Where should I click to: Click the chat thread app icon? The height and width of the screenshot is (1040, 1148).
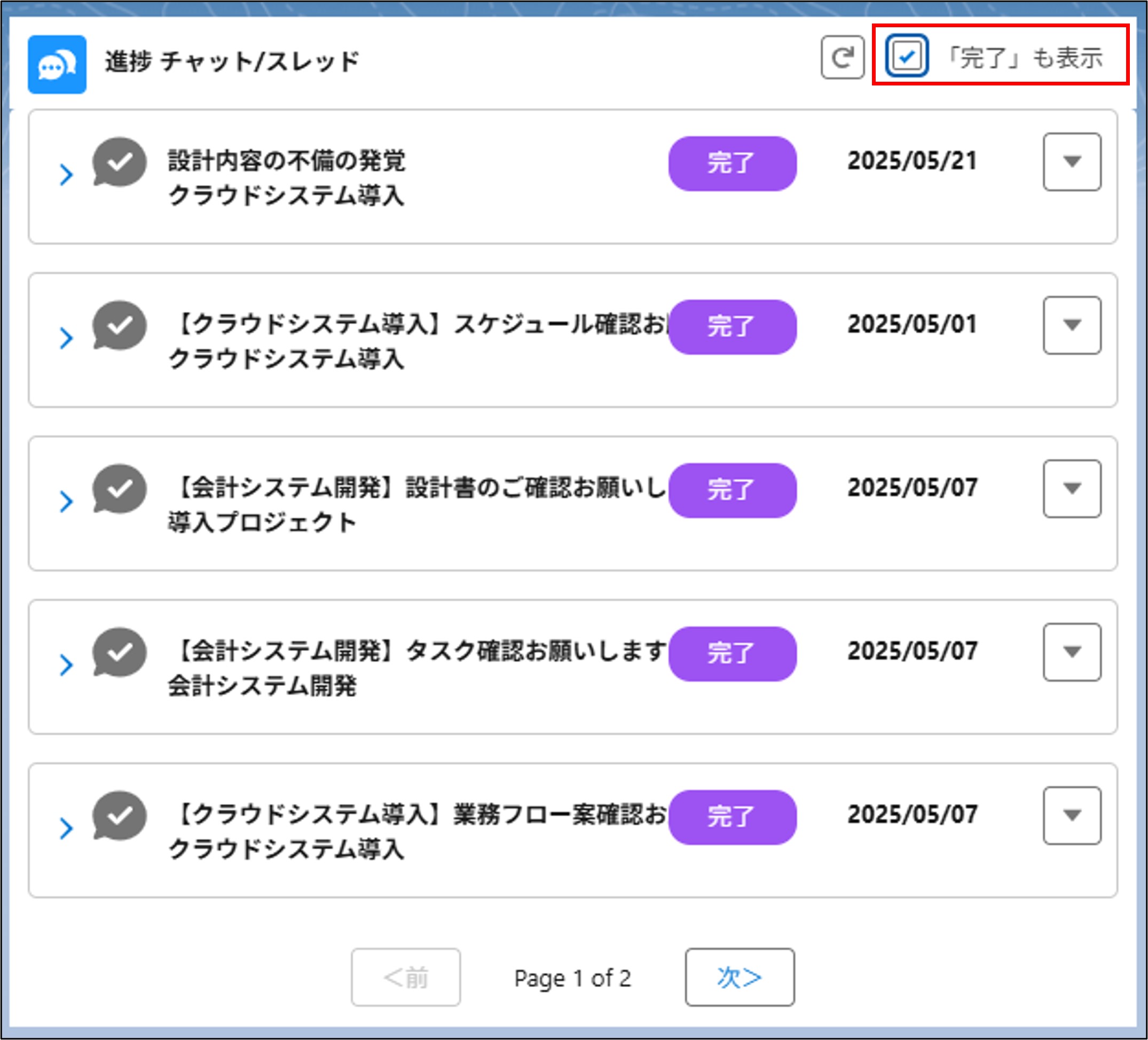(x=57, y=64)
